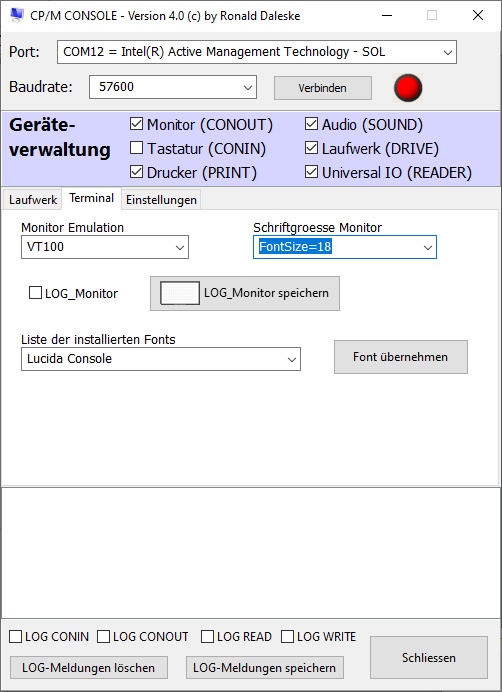Enable the Tastatur (CONIN) checkbox

click(136, 148)
